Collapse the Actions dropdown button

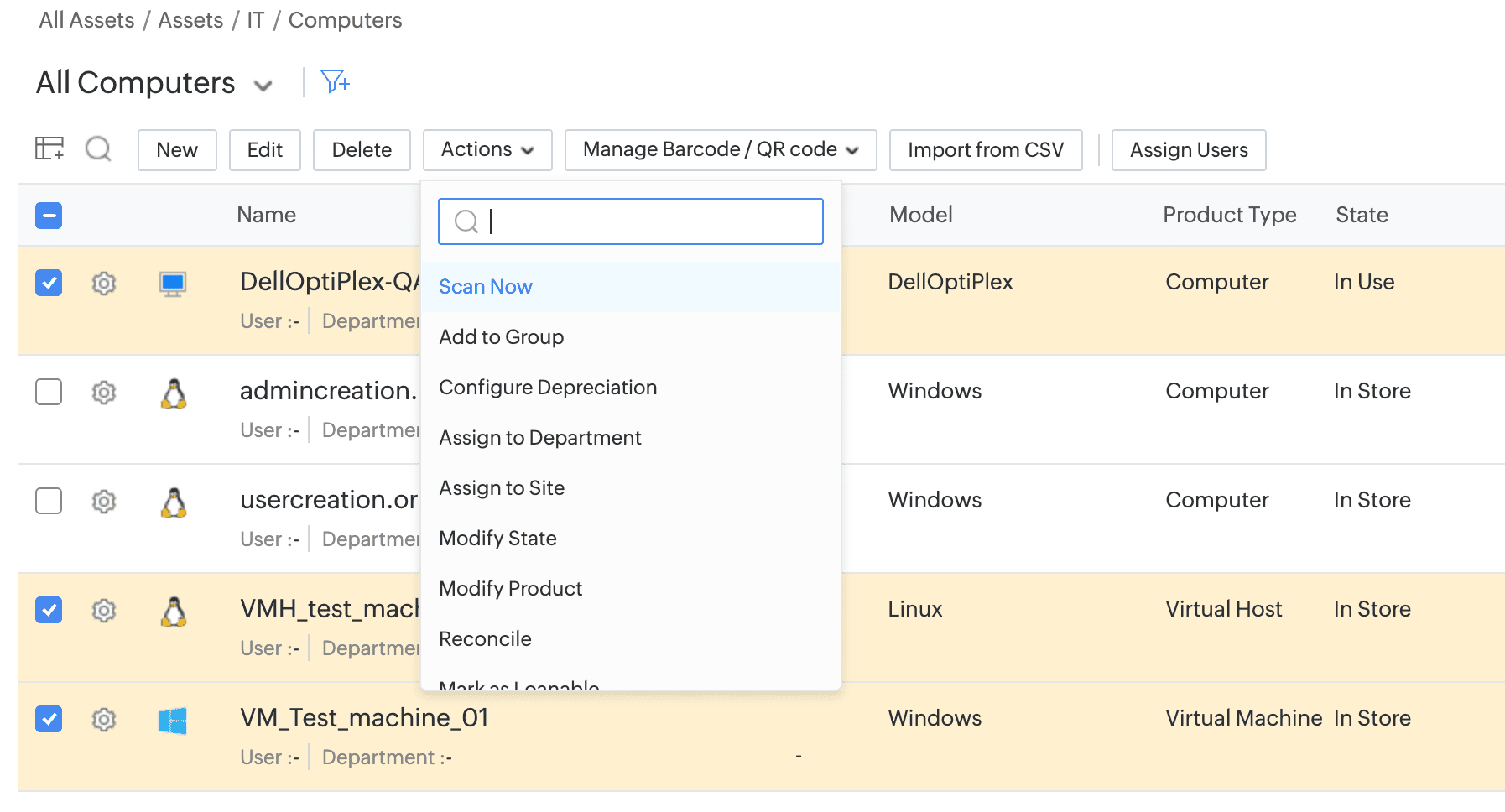[487, 149]
